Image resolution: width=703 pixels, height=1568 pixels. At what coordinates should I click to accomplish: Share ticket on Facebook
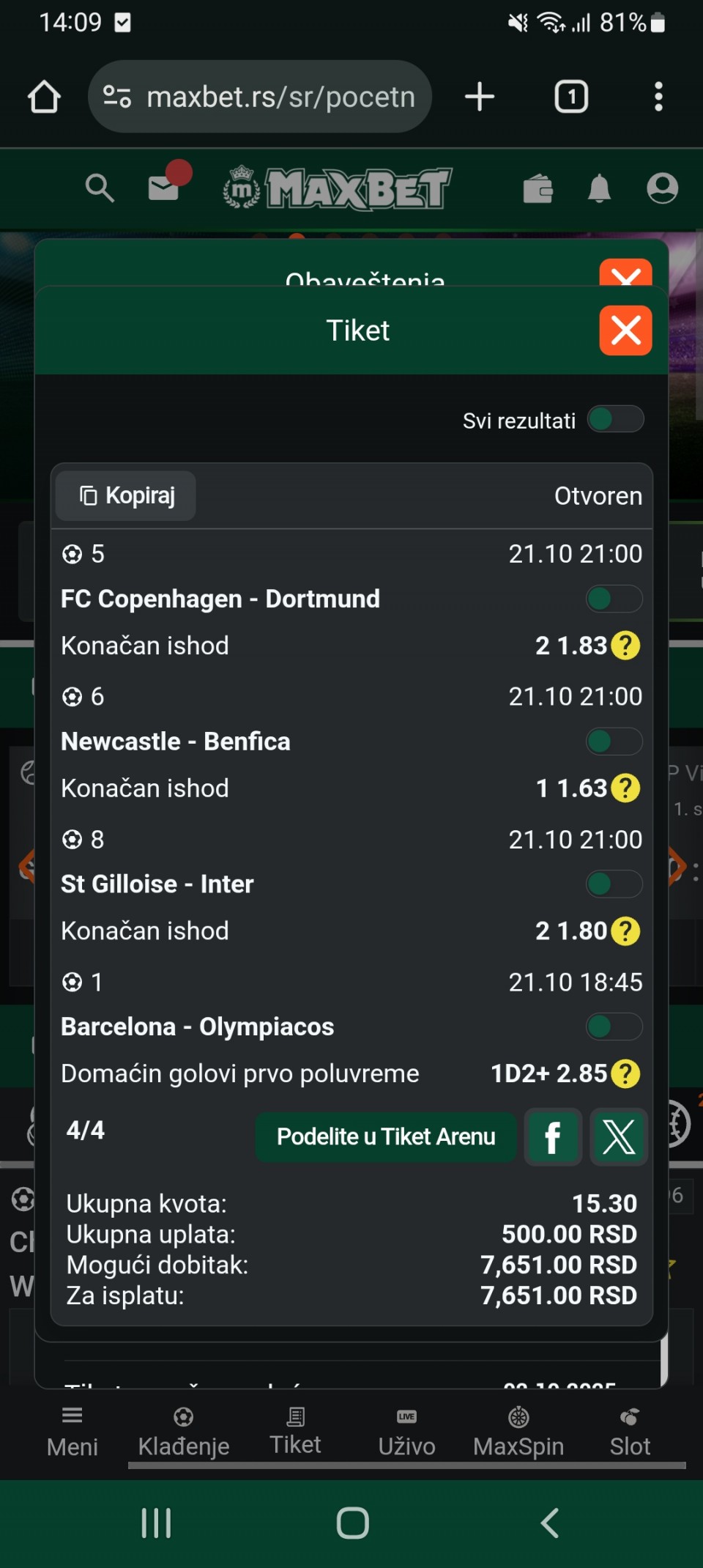tap(553, 1136)
